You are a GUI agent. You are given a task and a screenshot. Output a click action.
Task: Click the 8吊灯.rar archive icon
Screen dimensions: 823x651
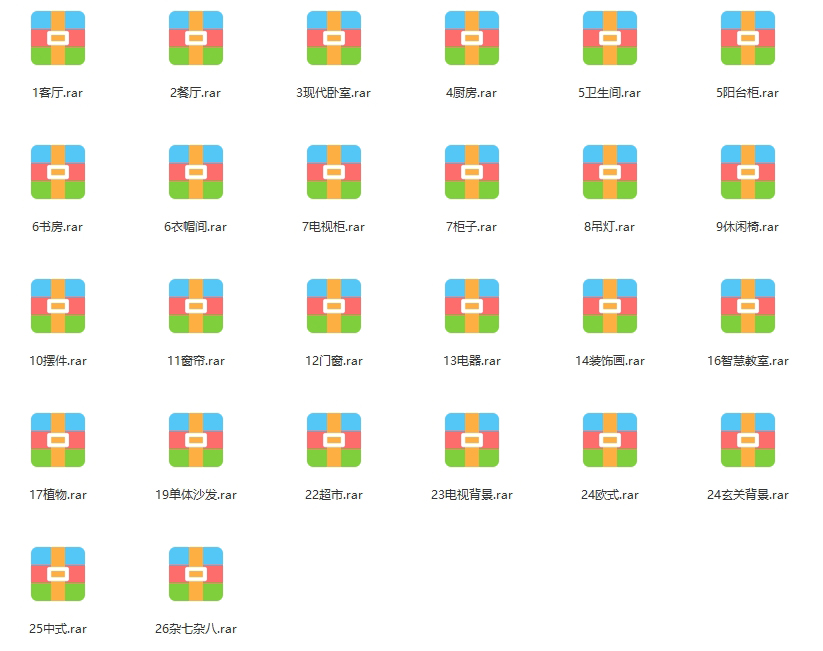click(610, 172)
